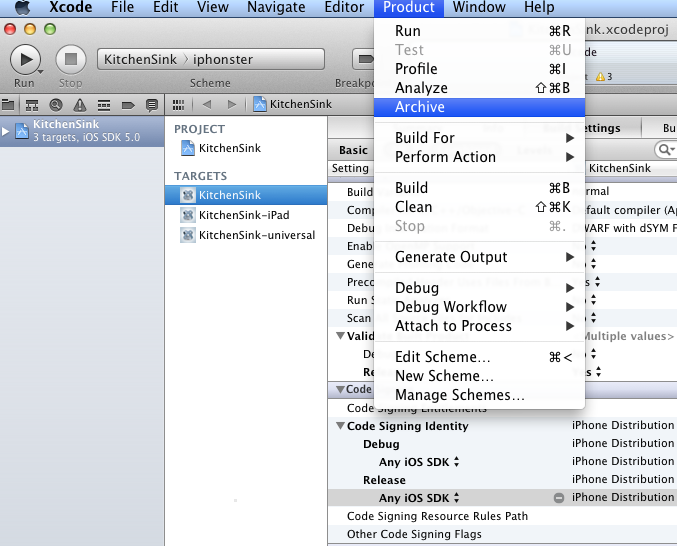Click the Basic filter button
677x546 pixels.
tap(353, 150)
